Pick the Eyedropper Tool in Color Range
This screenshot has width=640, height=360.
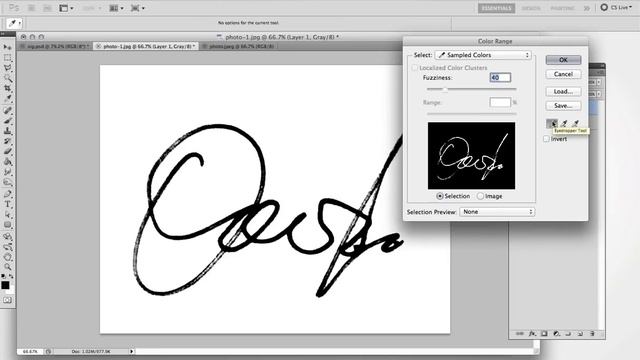[552, 123]
